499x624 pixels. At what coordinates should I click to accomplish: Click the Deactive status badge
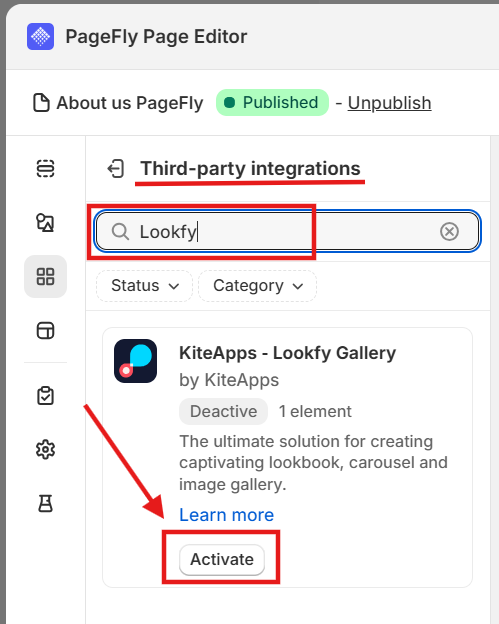223,411
